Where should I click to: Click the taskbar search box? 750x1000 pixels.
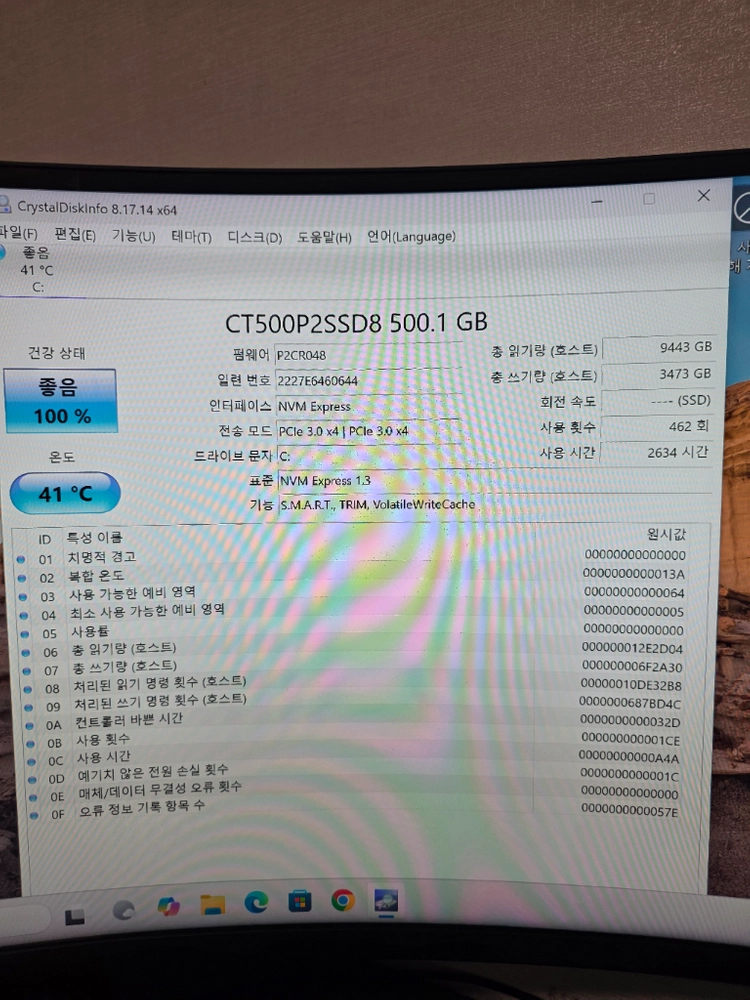tap(22, 919)
